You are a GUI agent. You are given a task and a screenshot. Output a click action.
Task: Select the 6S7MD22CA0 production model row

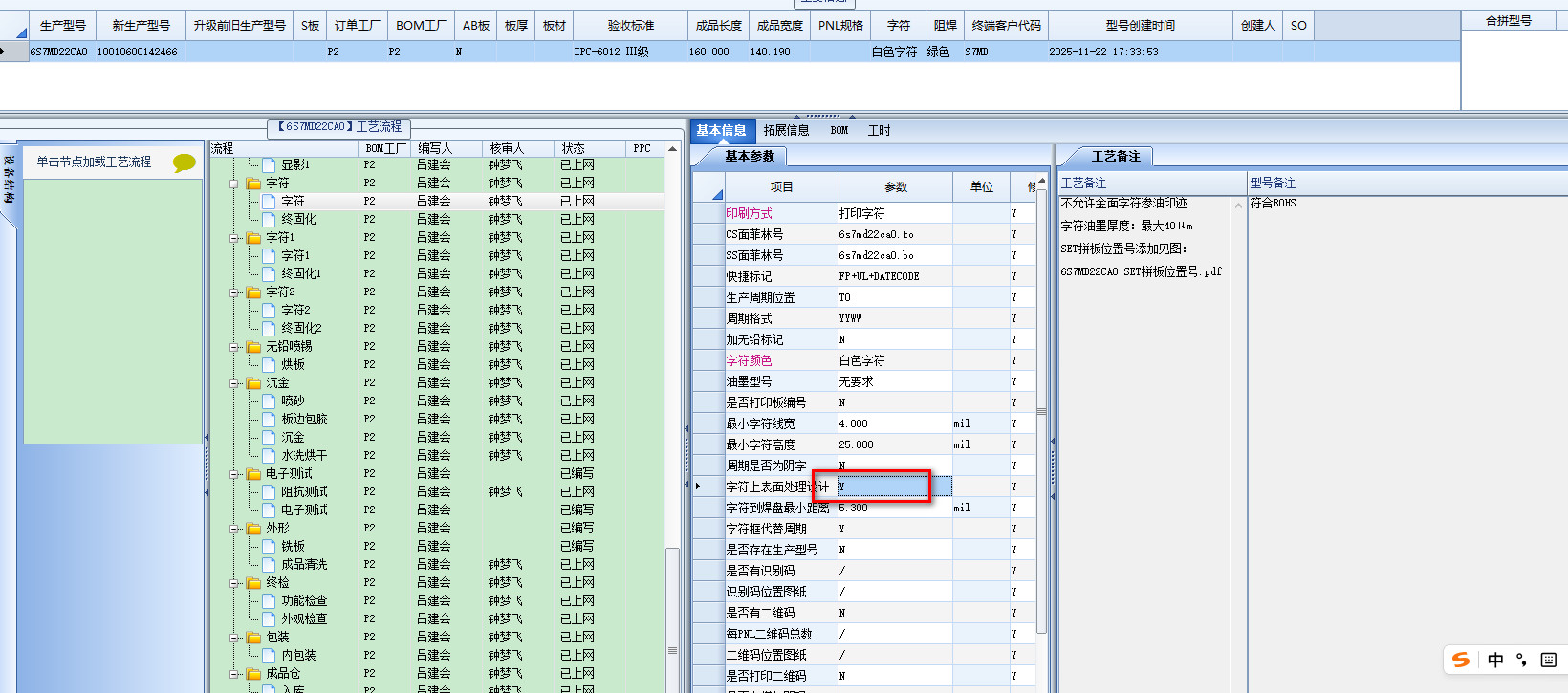pyautogui.click(x=730, y=52)
